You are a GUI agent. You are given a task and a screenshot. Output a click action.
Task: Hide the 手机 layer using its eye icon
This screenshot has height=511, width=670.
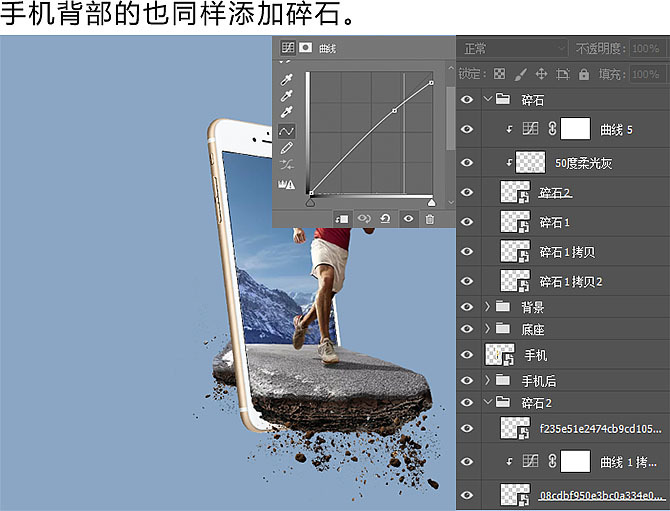pos(467,354)
